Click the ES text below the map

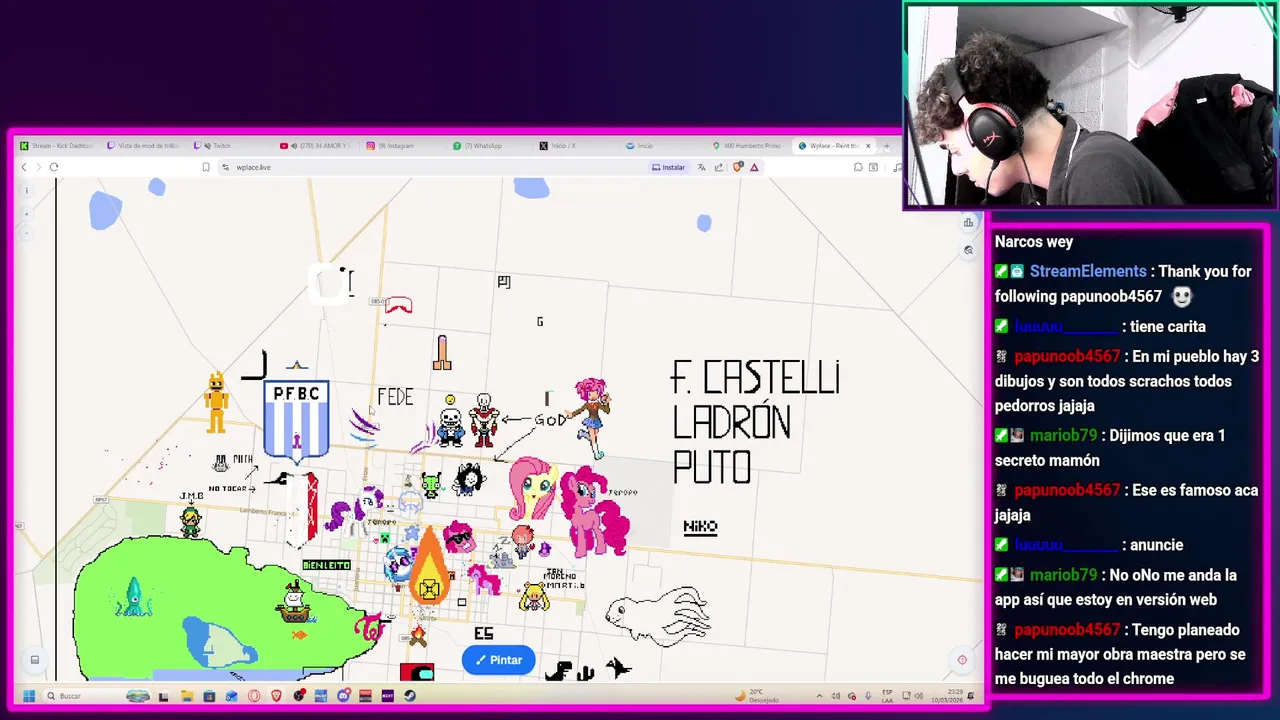click(484, 633)
